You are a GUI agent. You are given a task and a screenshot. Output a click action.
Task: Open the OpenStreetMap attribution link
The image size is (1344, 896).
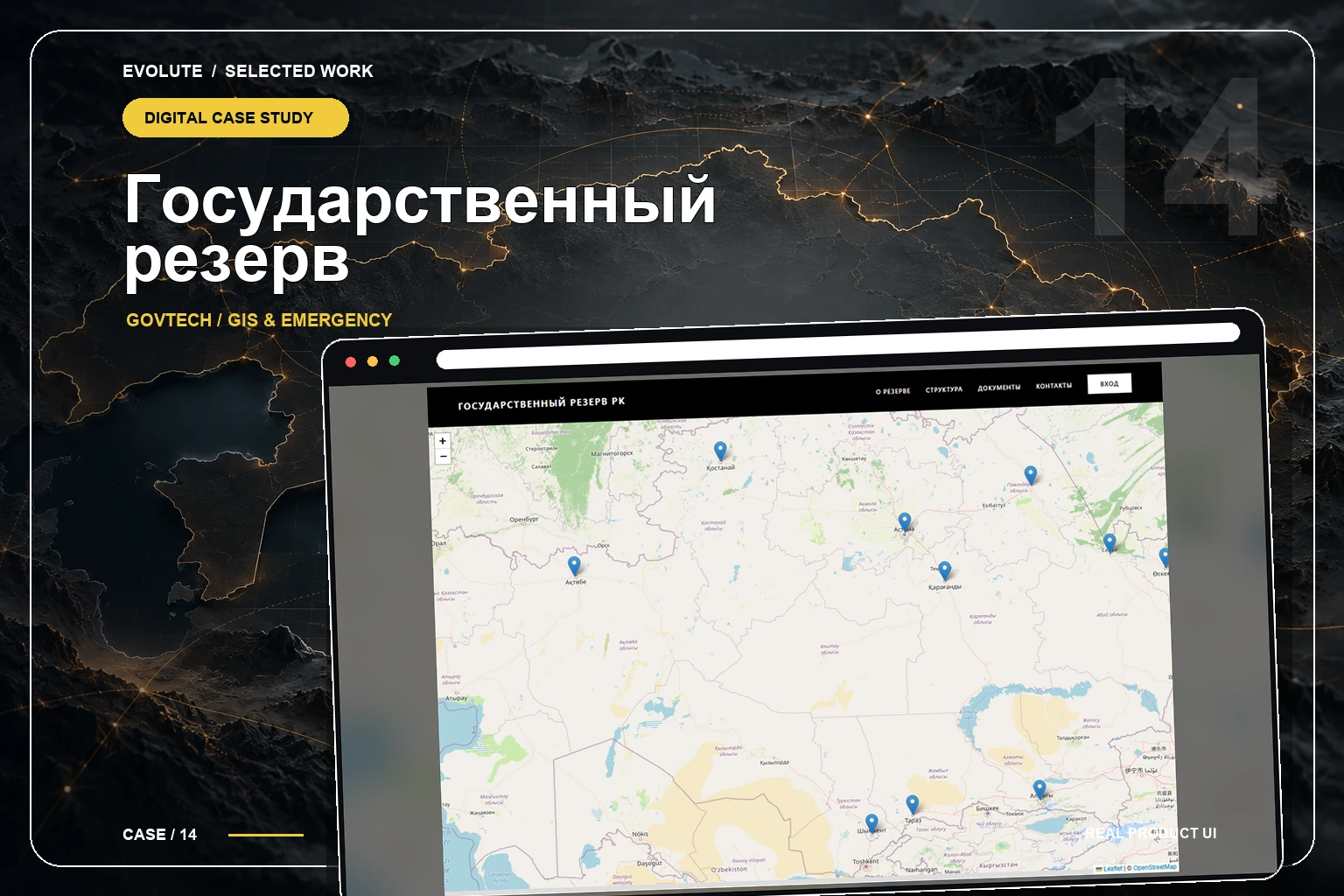1155,867
